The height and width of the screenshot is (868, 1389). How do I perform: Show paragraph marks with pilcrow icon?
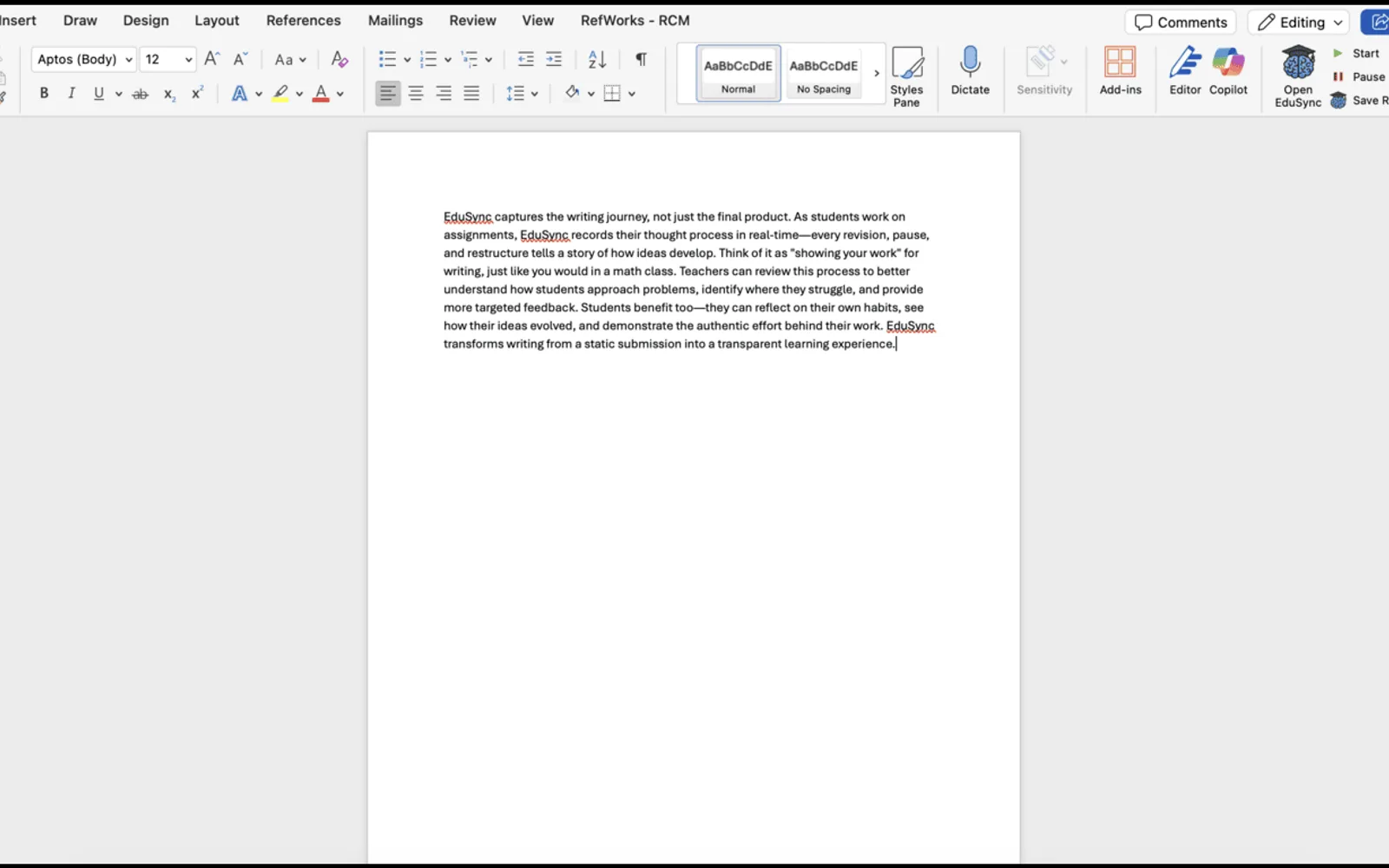click(x=642, y=59)
